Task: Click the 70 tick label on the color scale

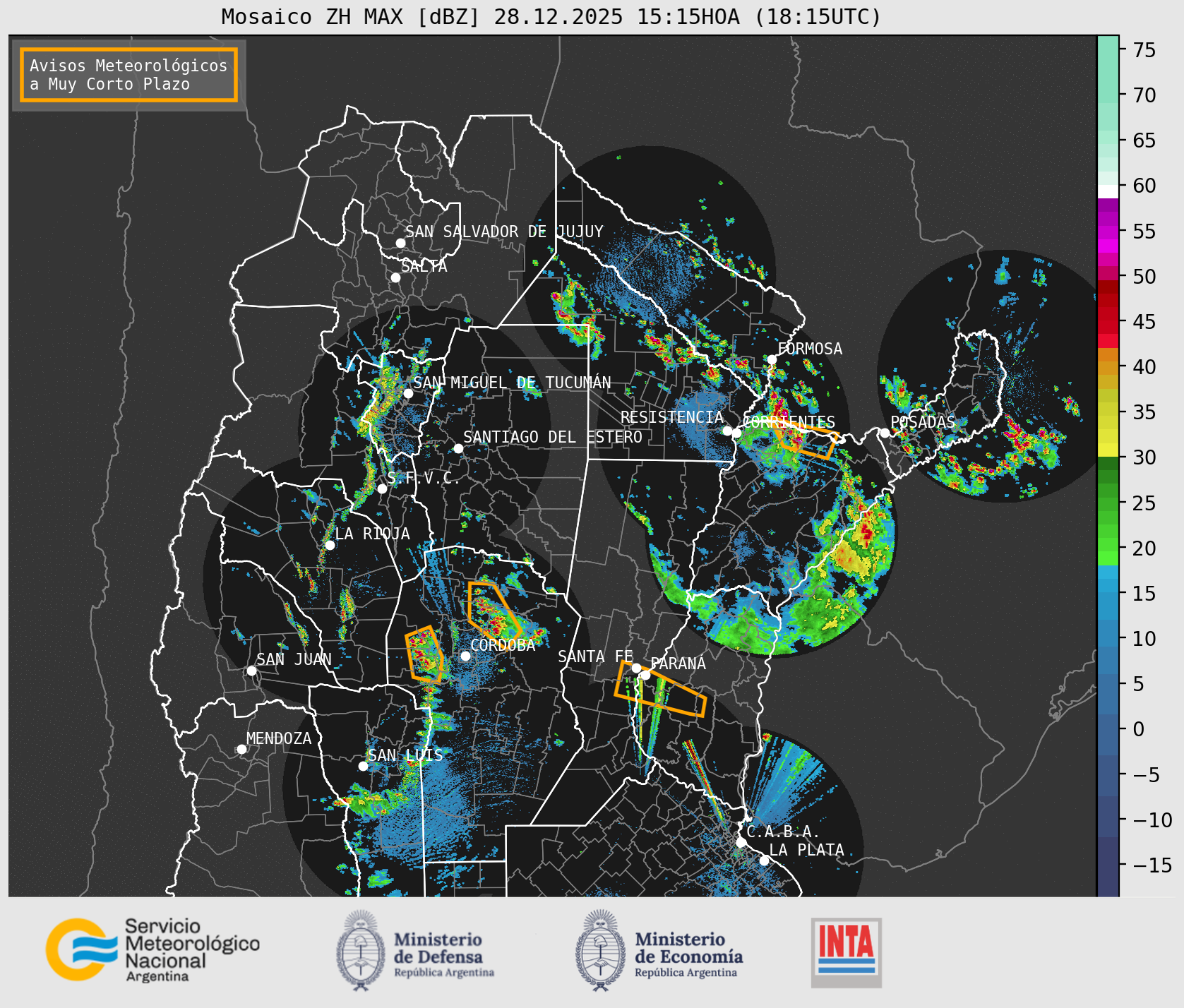Action: (1144, 95)
